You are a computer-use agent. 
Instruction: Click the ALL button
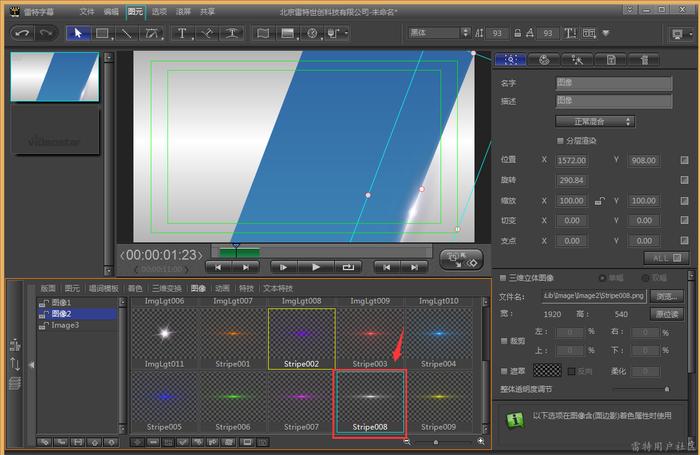[x=667, y=258]
